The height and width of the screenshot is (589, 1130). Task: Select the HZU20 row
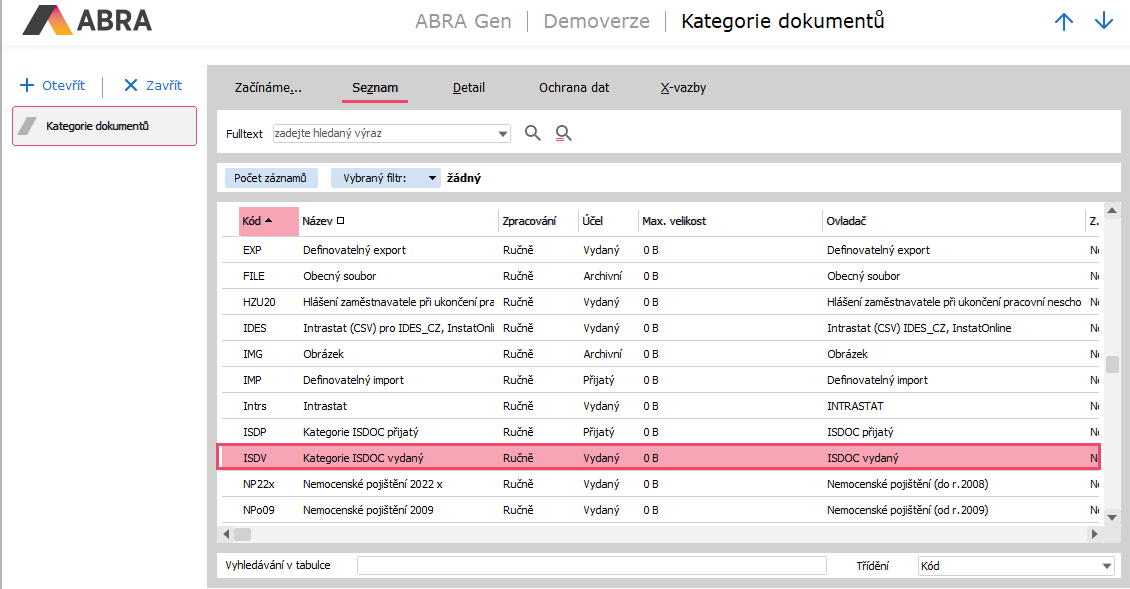click(x=659, y=302)
